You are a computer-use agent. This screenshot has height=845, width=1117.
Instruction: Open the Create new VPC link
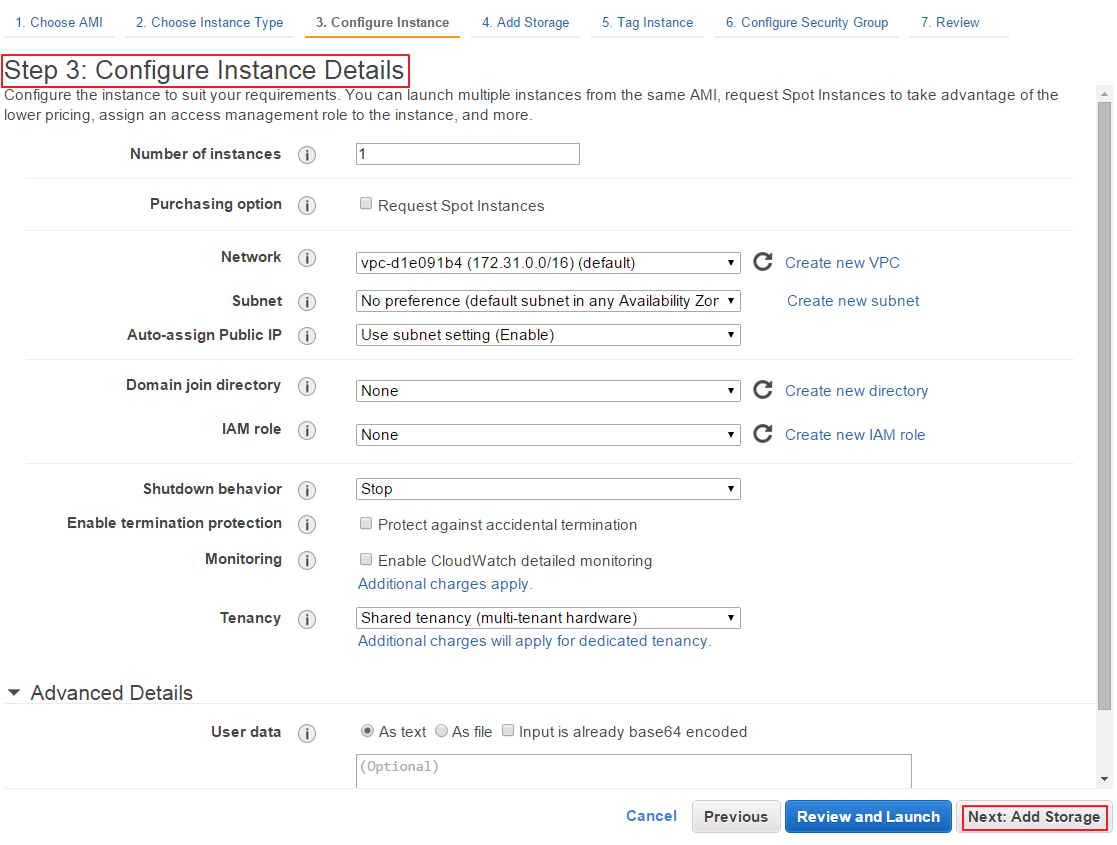click(x=842, y=262)
